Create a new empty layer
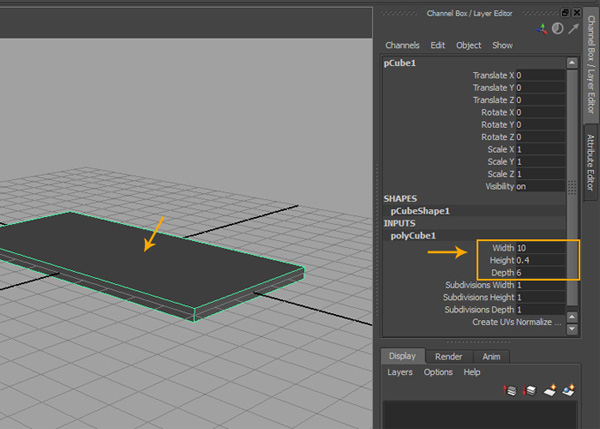 [x=549, y=389]
